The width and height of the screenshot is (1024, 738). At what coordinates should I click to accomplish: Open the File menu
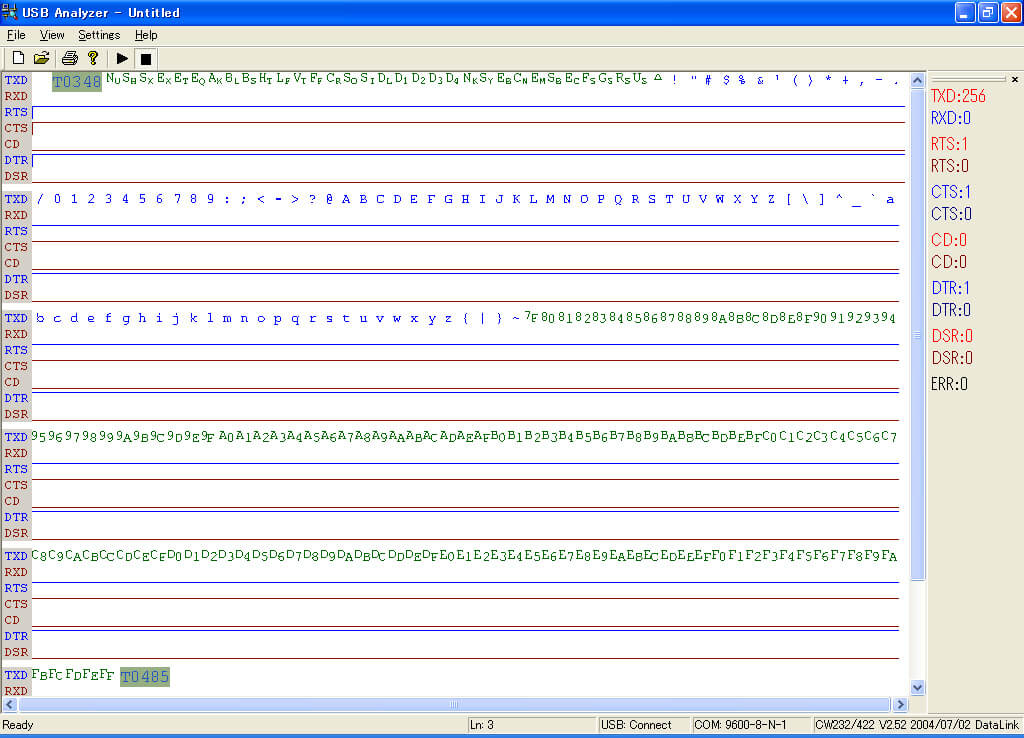[x=16, y=35]
